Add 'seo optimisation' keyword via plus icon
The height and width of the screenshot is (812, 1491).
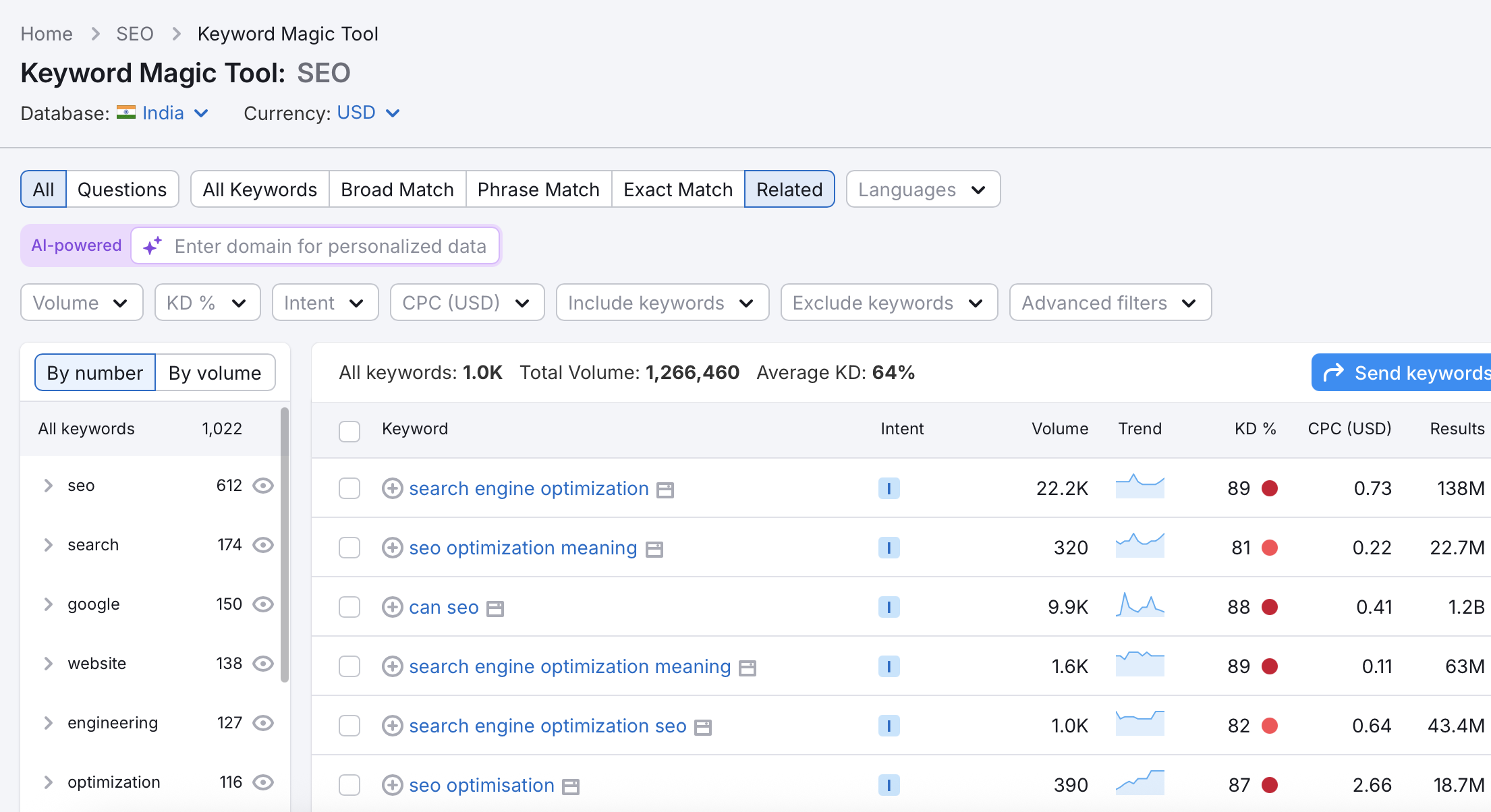[x=392, y=785]
